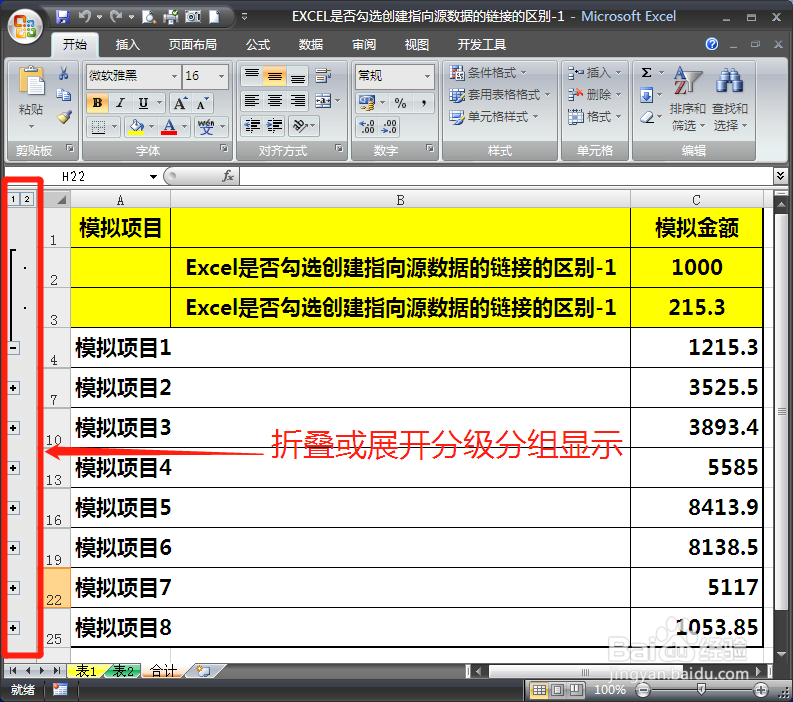Increase font size with large A icon
This screenshot has width=793, height=702.
180,104
